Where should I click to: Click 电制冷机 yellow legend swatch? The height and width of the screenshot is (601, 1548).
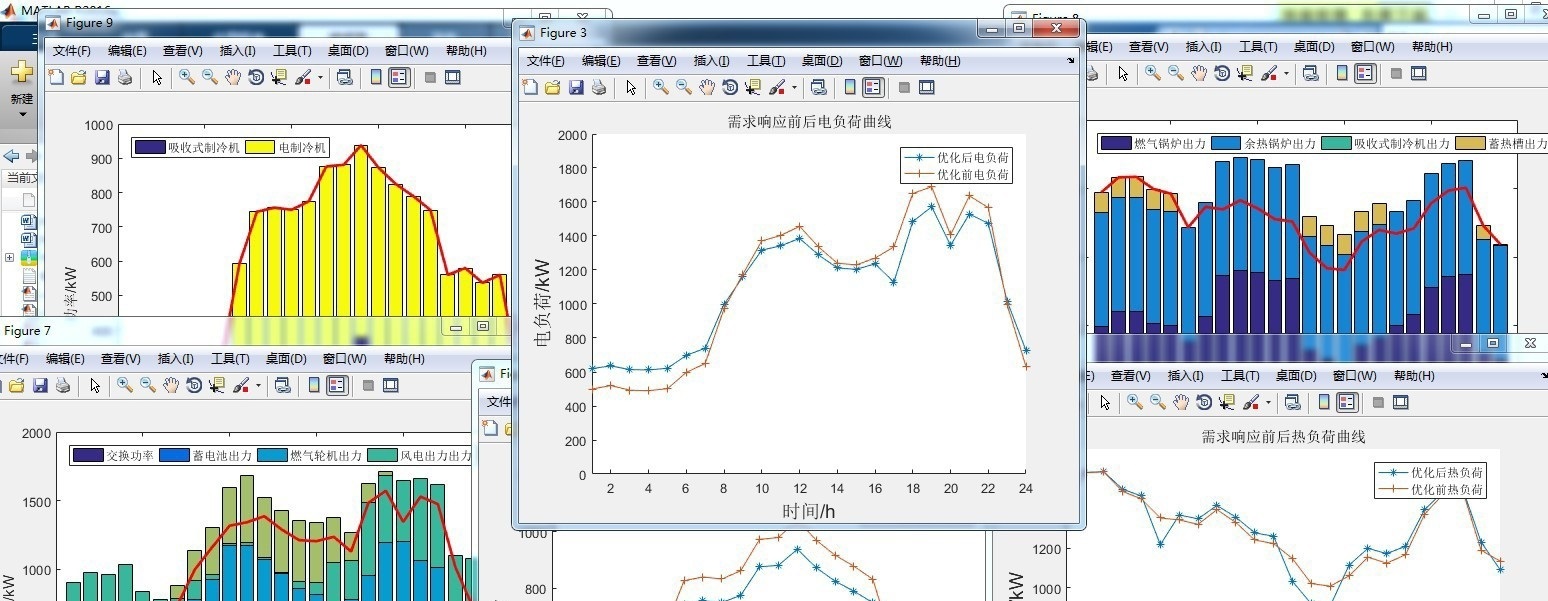260,147
